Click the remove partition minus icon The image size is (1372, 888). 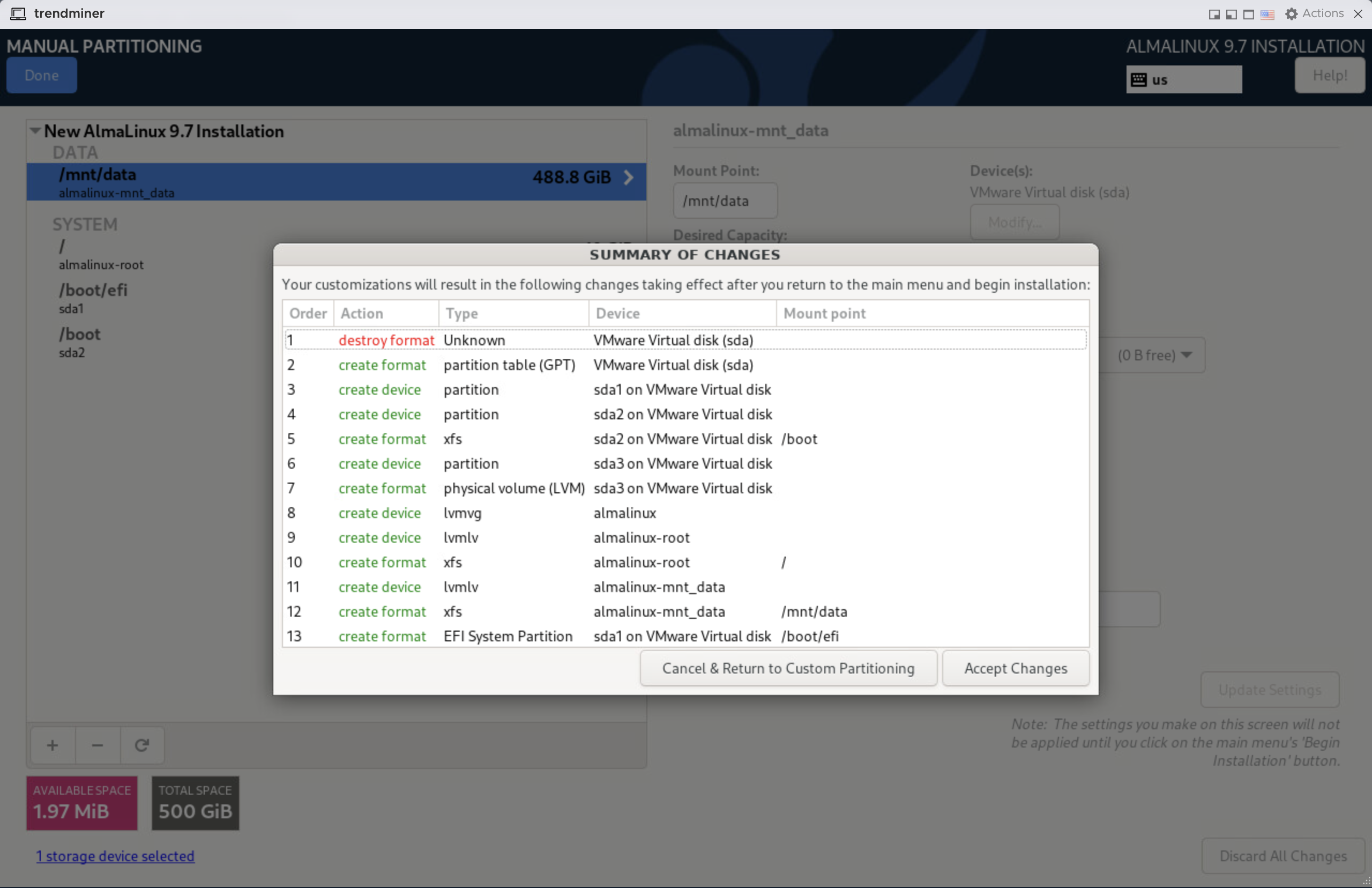97,744
